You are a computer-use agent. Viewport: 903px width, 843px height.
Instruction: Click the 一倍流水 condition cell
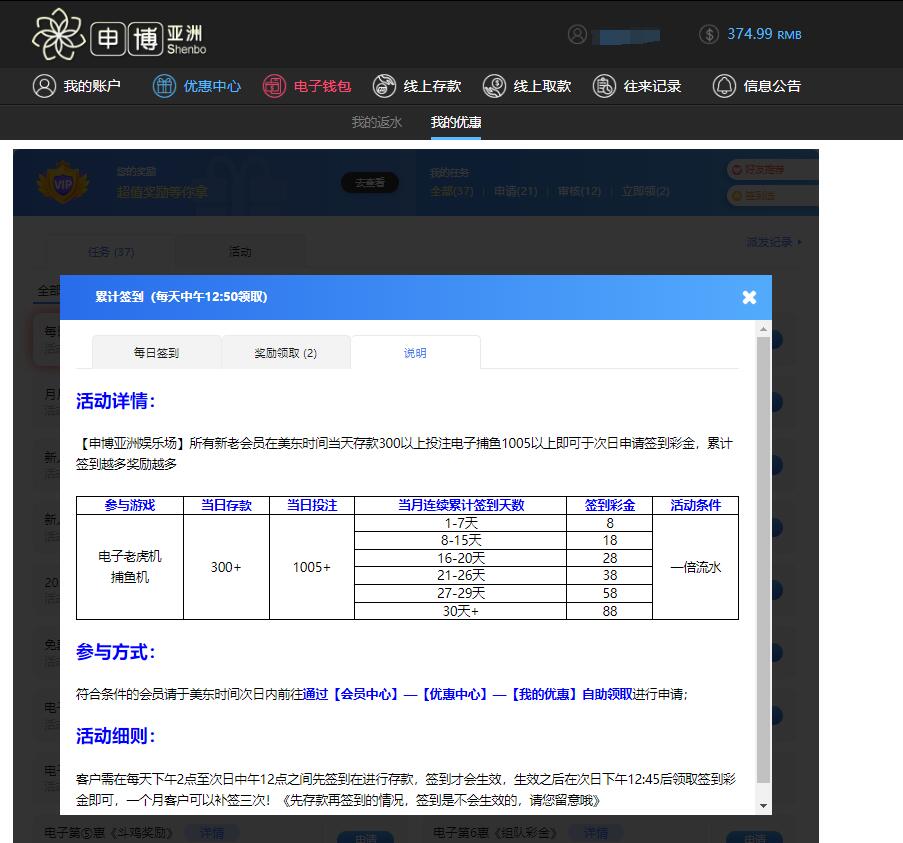(695, 567)
